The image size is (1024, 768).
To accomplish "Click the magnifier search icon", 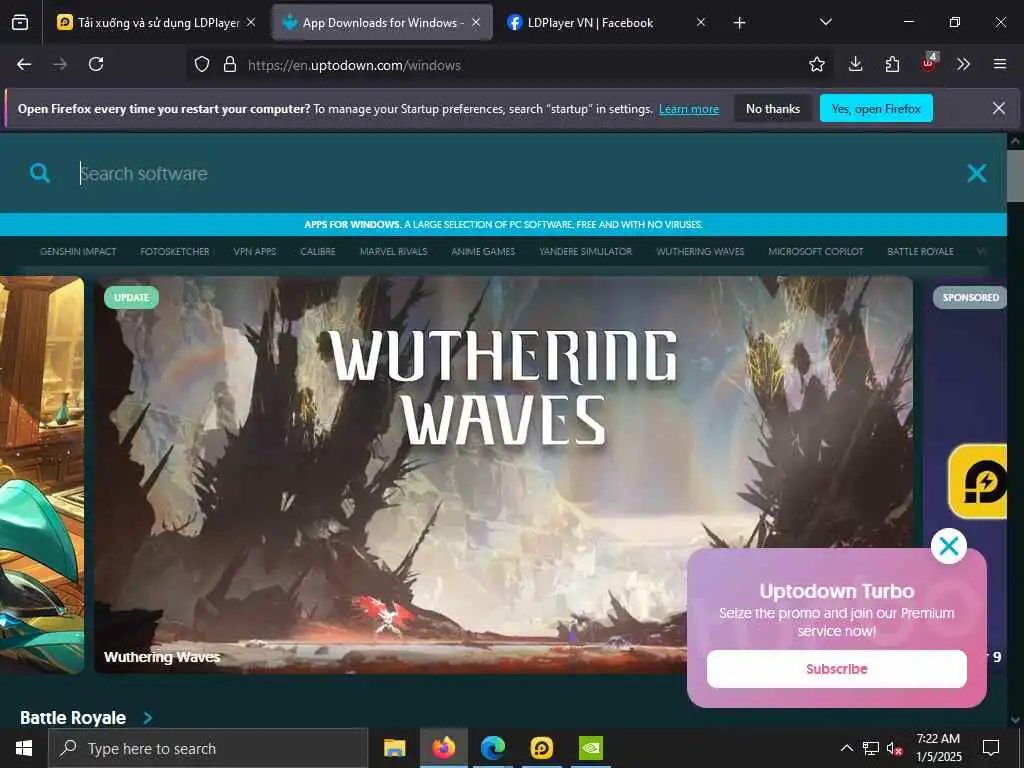I will [40, 173].
